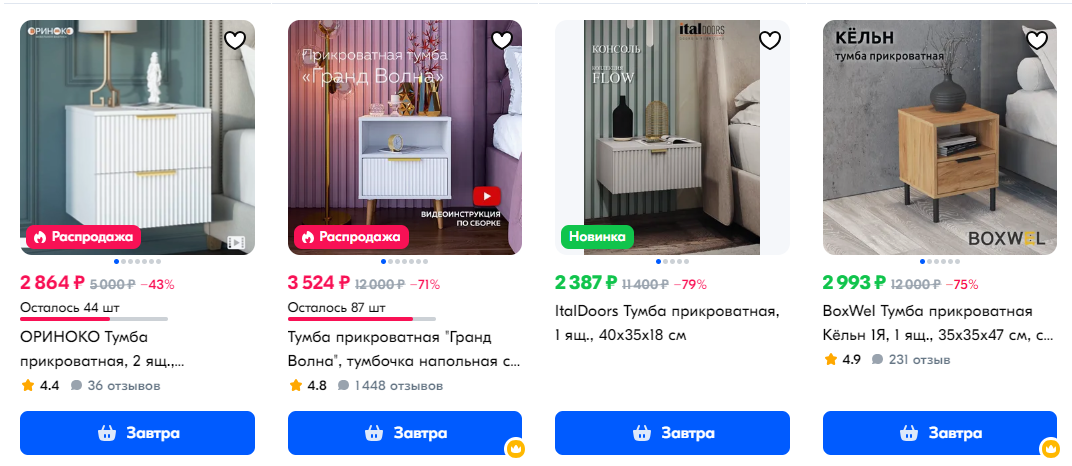This screenshot has width=1072, height=466.
Task: Click Распродажа badge on ОРИНОКО card
Action: 83,237
